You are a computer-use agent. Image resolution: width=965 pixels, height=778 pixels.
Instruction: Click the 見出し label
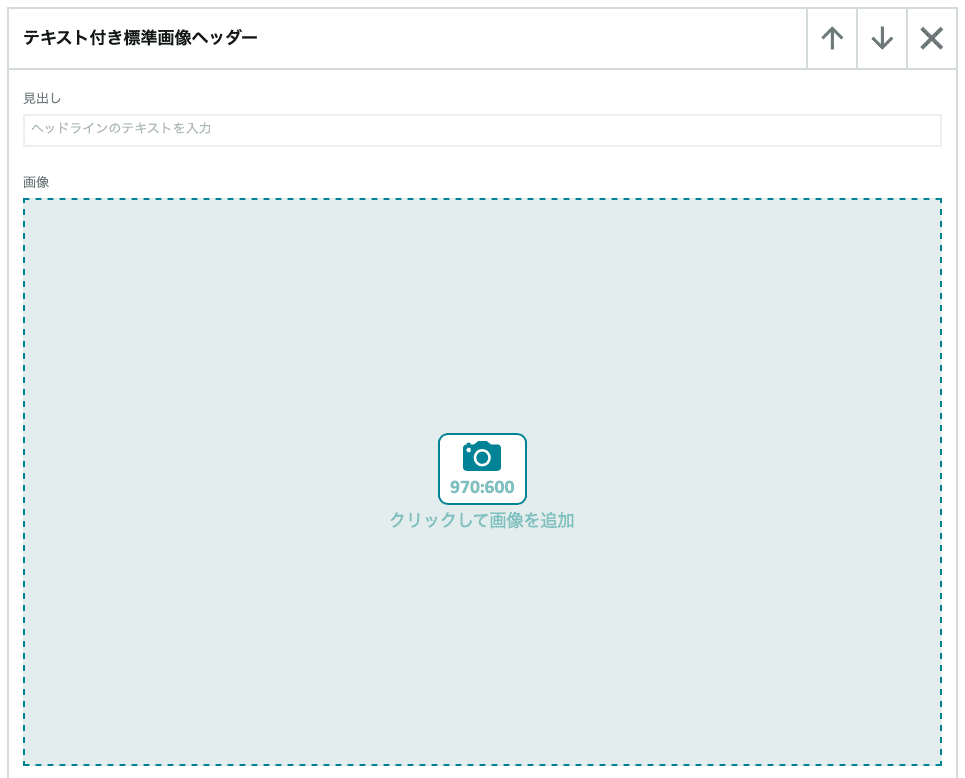(42, 98)
